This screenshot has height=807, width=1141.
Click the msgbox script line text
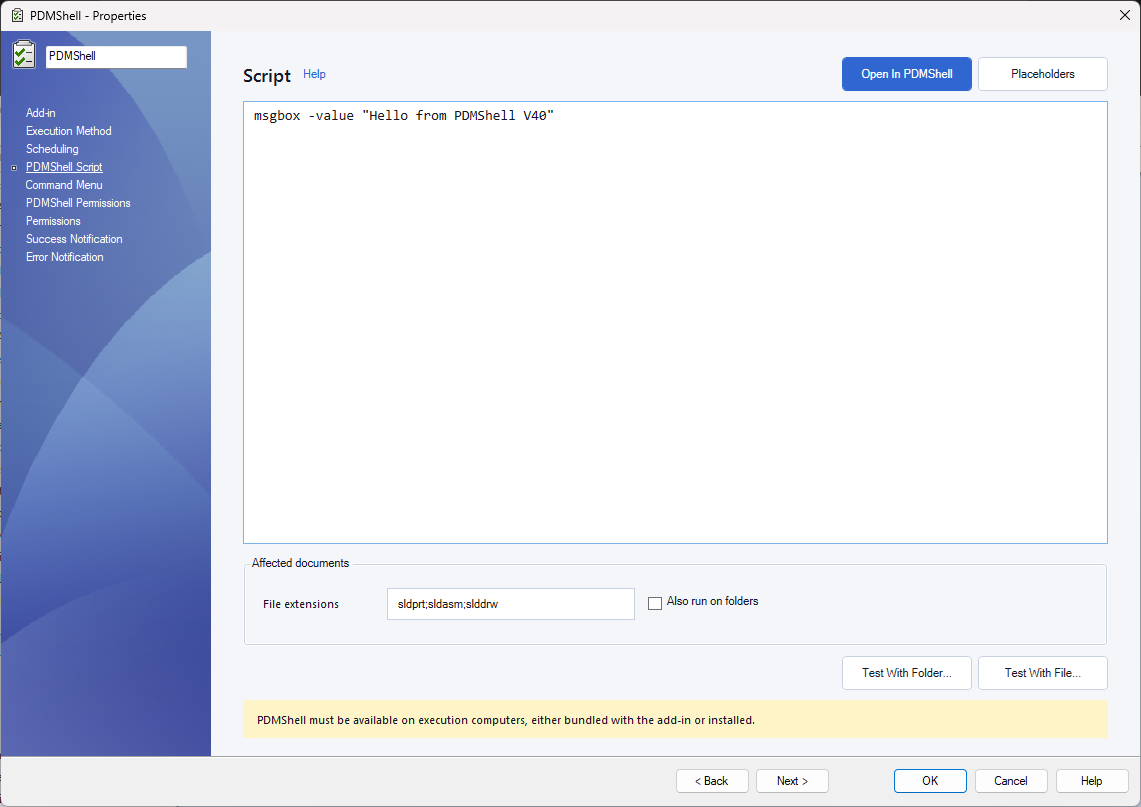[x=404, y=116]
